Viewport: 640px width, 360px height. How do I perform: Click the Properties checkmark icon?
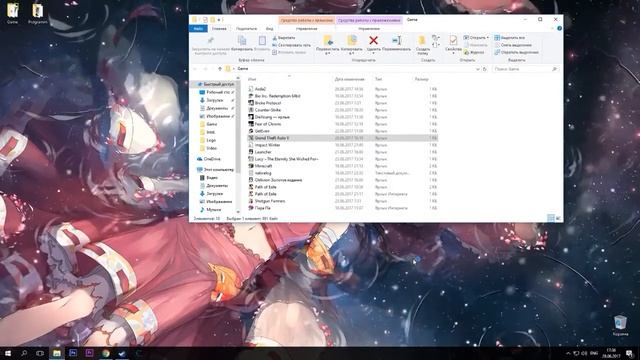tap(453, 40)
